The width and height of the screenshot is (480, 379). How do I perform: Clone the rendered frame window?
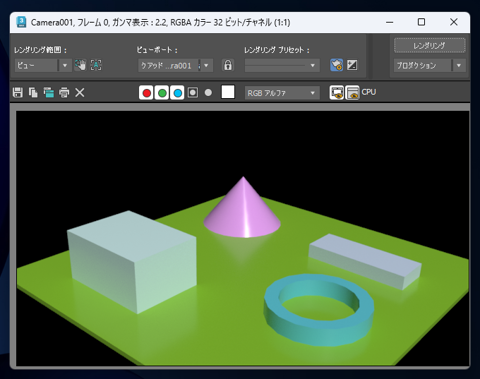[49, 92]
